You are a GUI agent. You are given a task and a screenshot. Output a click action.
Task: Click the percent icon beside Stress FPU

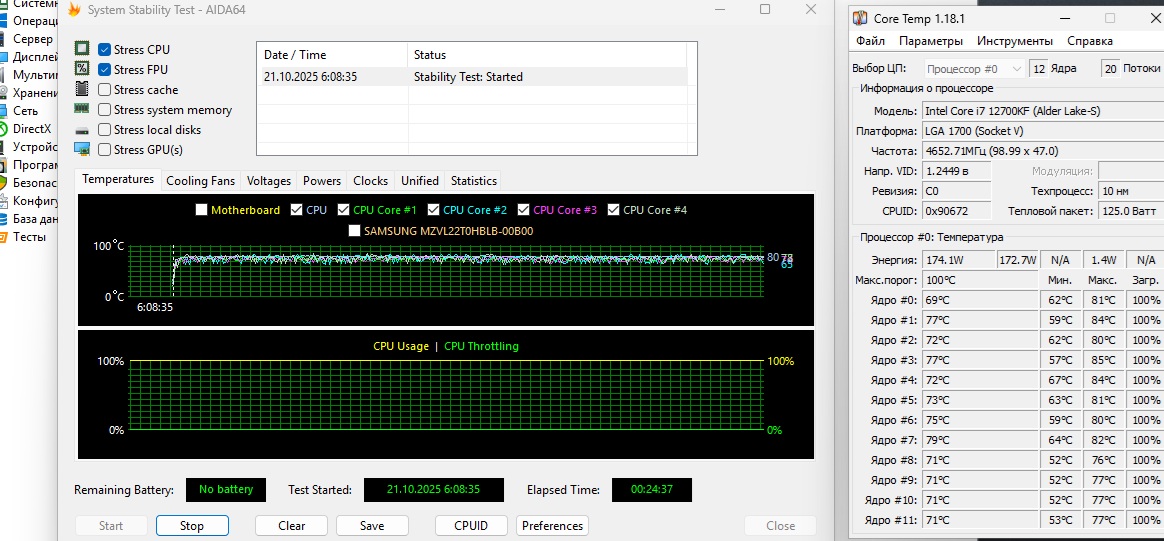82,69
